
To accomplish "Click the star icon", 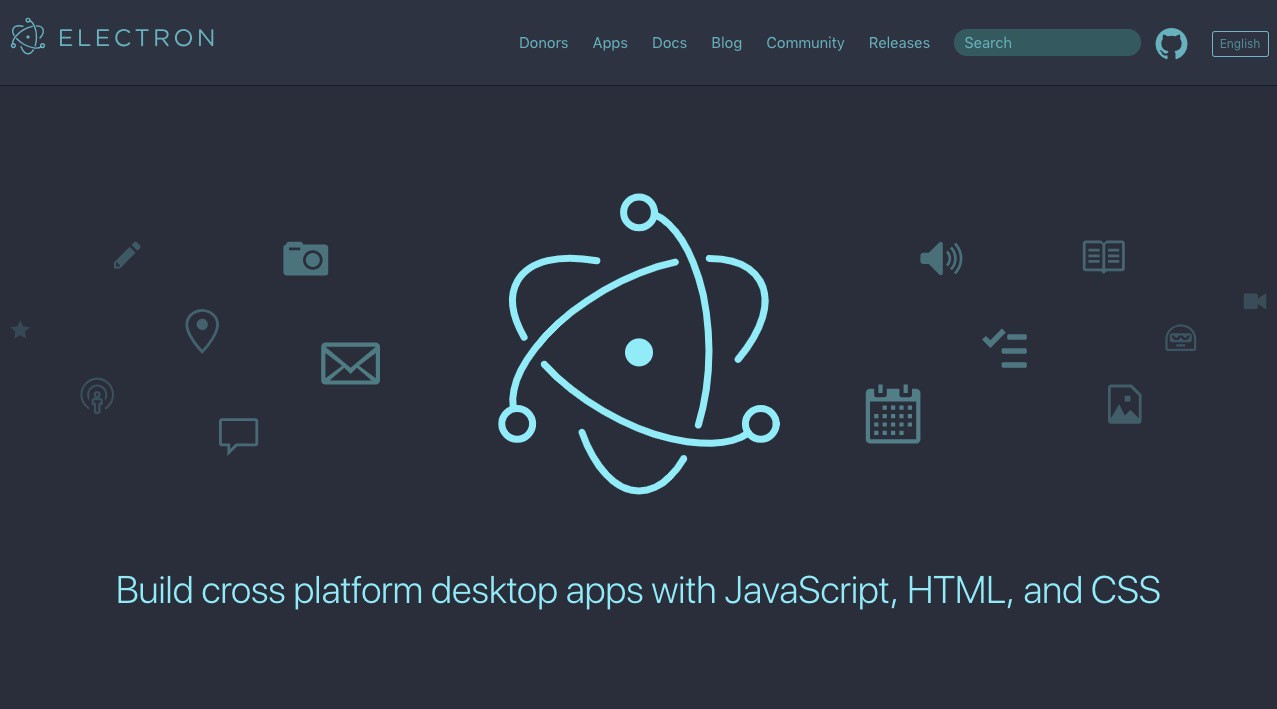I will coord(20,329).
